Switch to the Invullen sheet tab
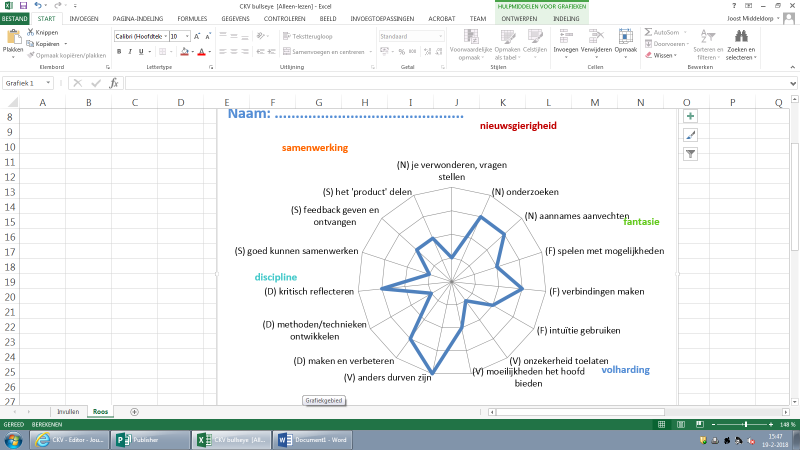 (68, 412)
